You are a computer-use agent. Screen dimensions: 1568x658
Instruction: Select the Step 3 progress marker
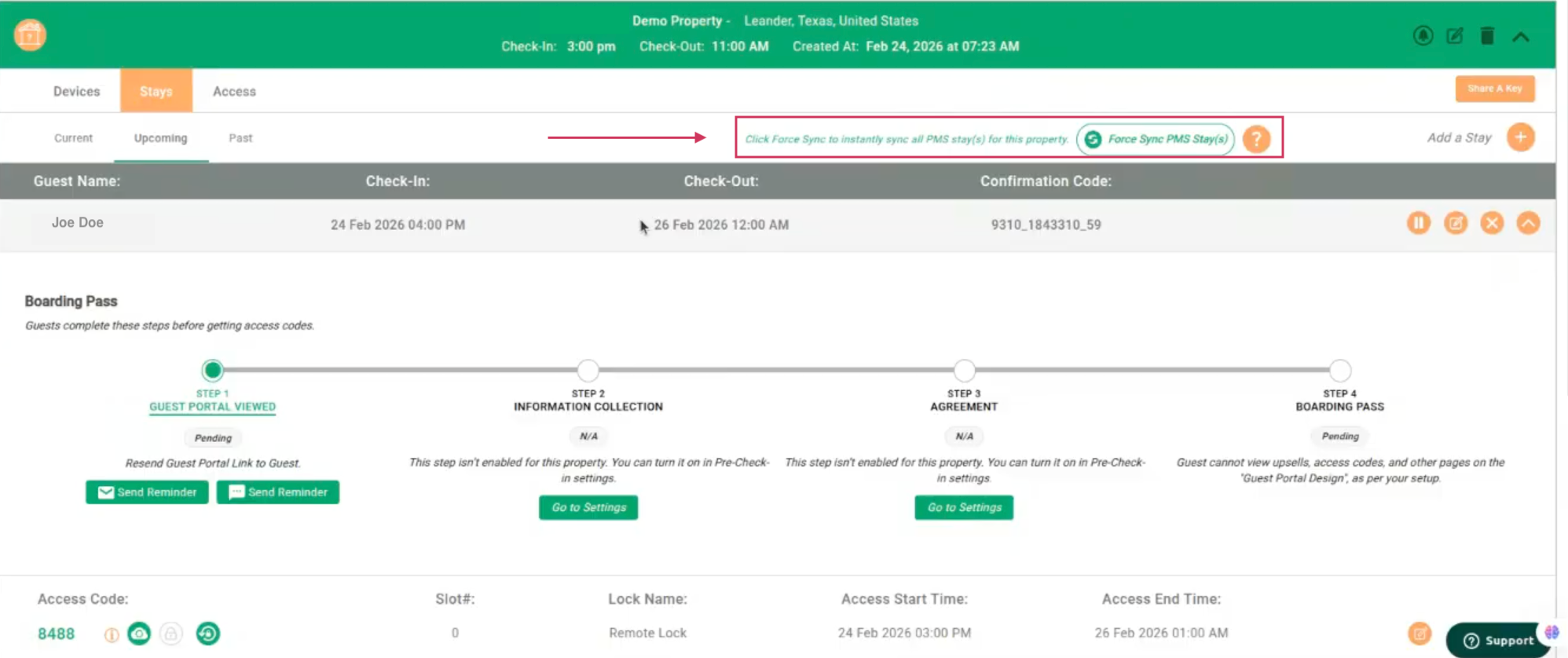(964, 370)
